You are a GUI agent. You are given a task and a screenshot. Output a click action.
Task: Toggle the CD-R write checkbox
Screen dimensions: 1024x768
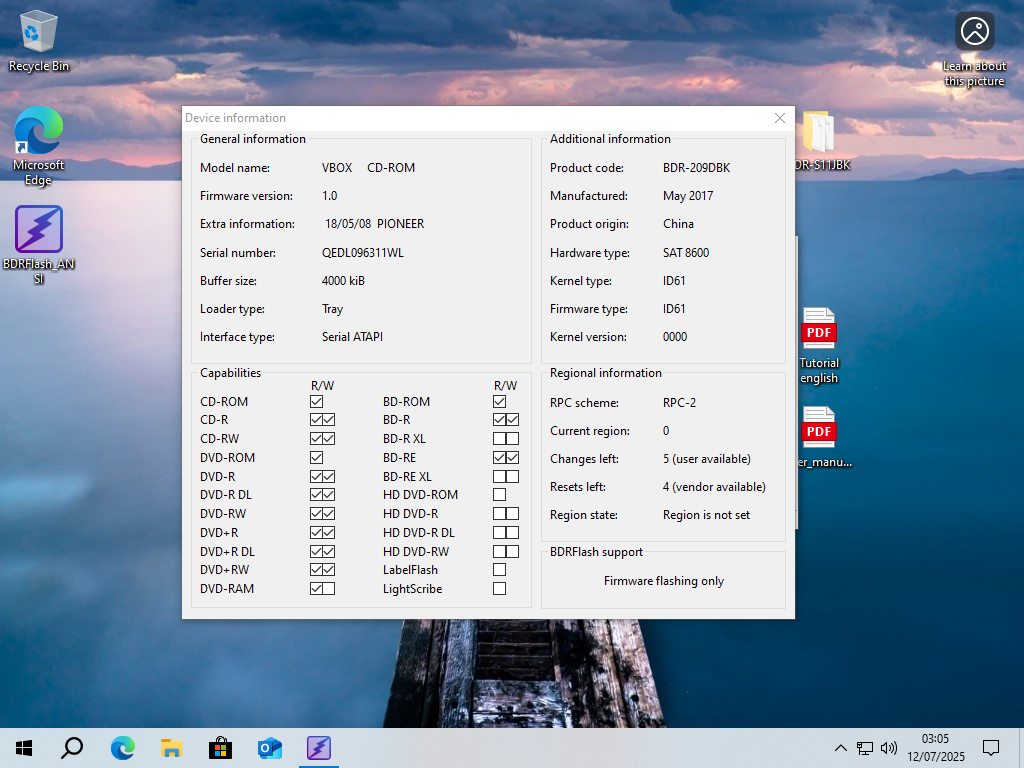pos(328,419)
